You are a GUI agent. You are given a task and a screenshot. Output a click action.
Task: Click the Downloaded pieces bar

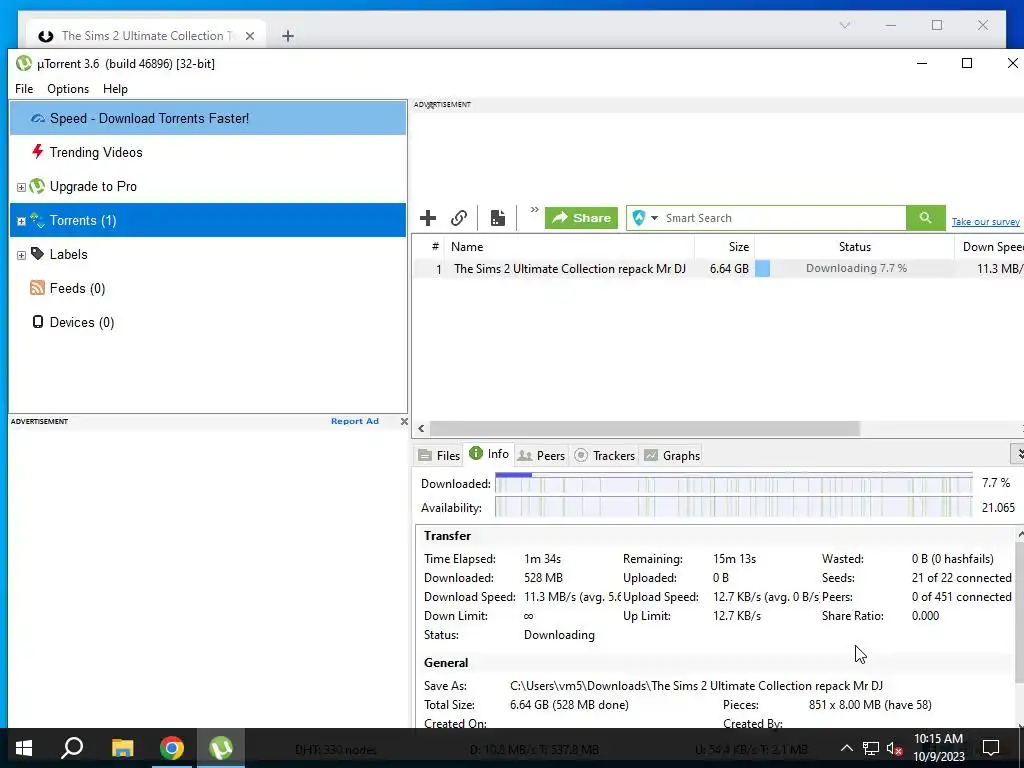click(733, 483)
